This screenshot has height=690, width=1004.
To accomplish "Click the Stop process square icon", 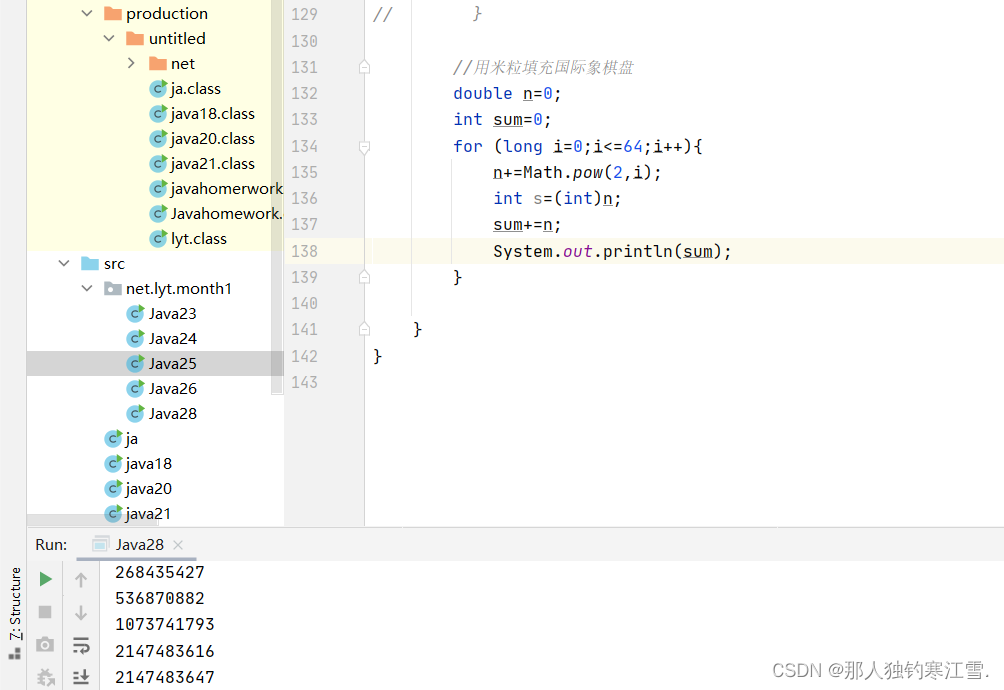I will [45, 612].
